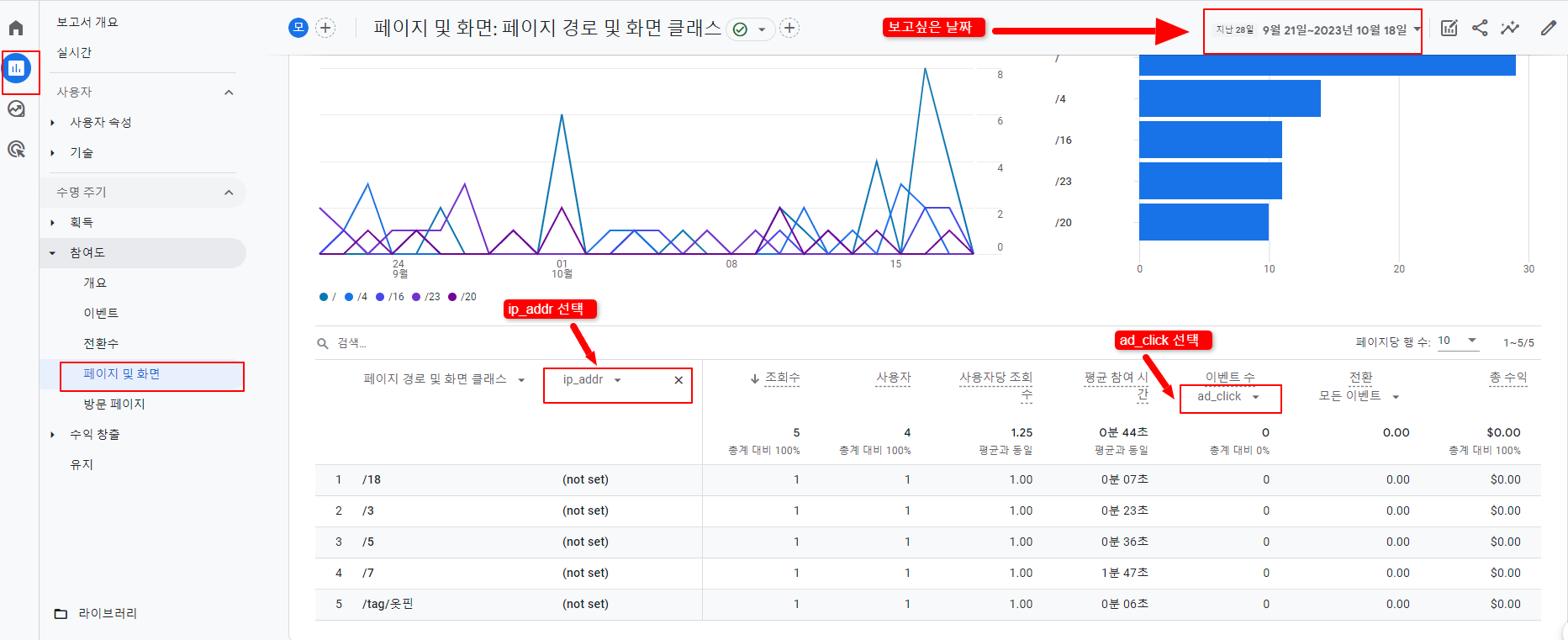Sort by 사용자 column header
The height and width of the screenshot is (640, 1568).
click(x=894, y=378)
